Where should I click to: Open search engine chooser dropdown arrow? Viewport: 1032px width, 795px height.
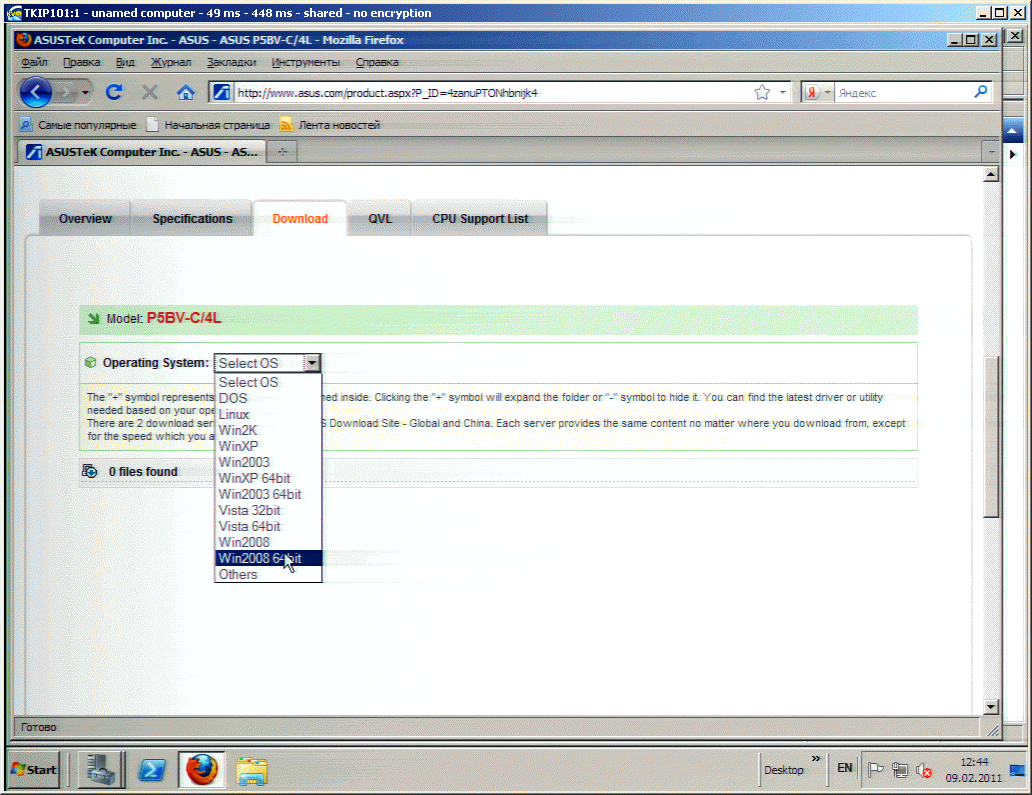[x=828, y=92]
